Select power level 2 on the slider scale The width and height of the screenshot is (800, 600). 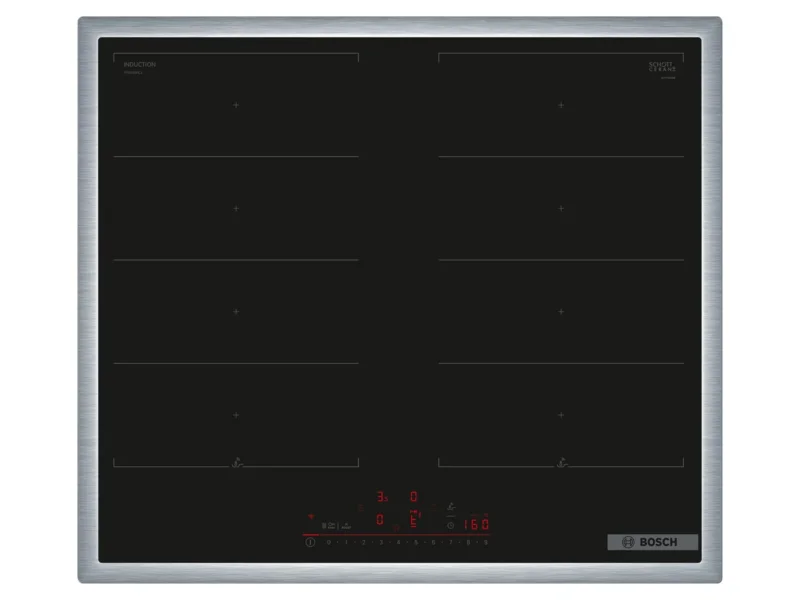364,542
